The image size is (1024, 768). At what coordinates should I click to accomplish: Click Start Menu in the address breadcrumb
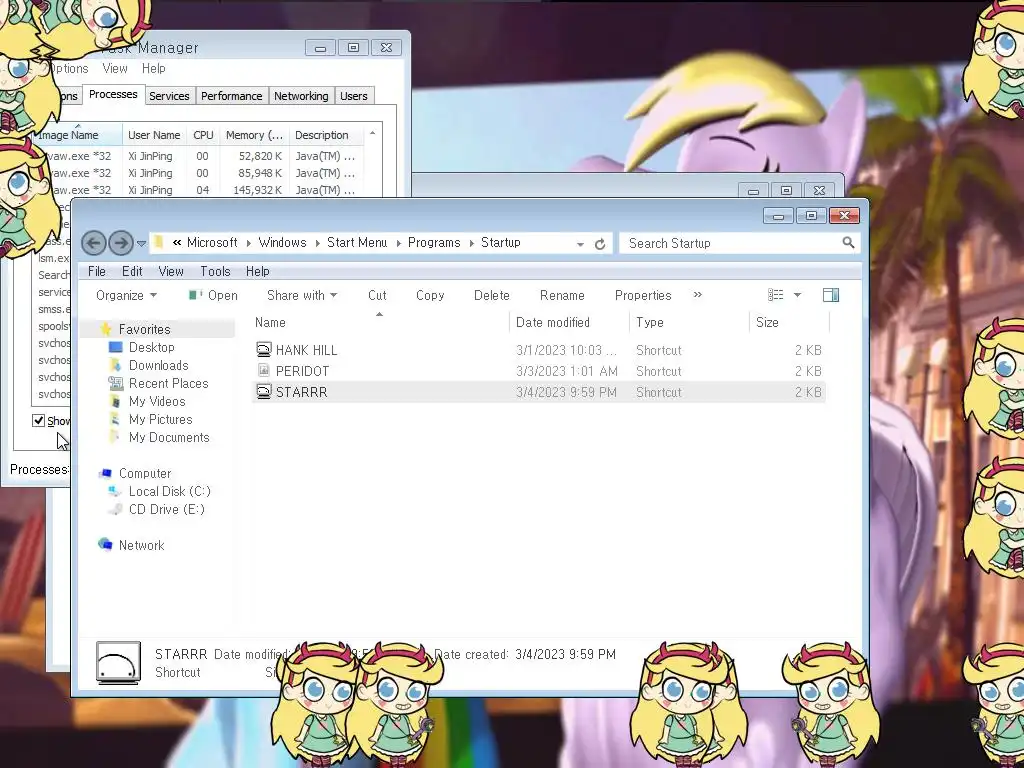tap(357, 242)
